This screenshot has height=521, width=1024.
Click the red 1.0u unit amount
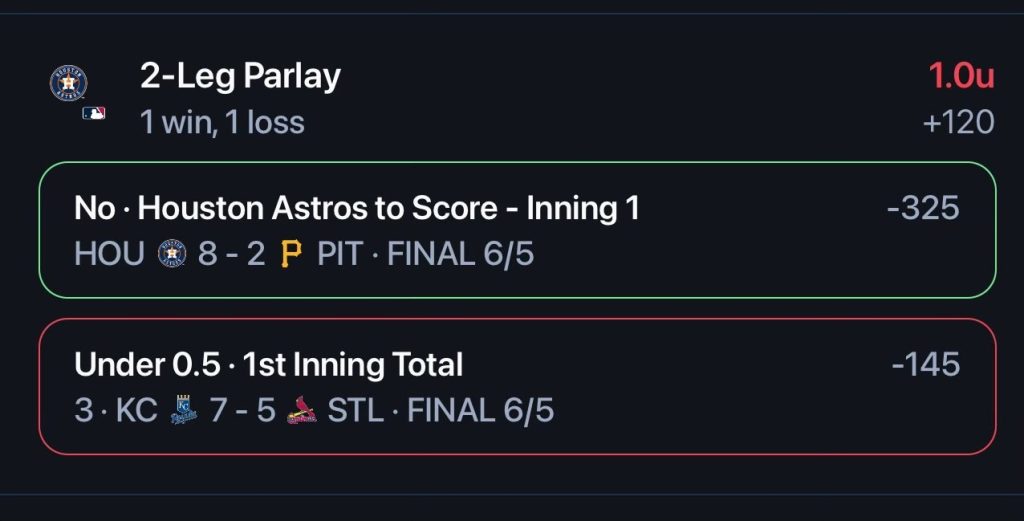pos(961,76)
